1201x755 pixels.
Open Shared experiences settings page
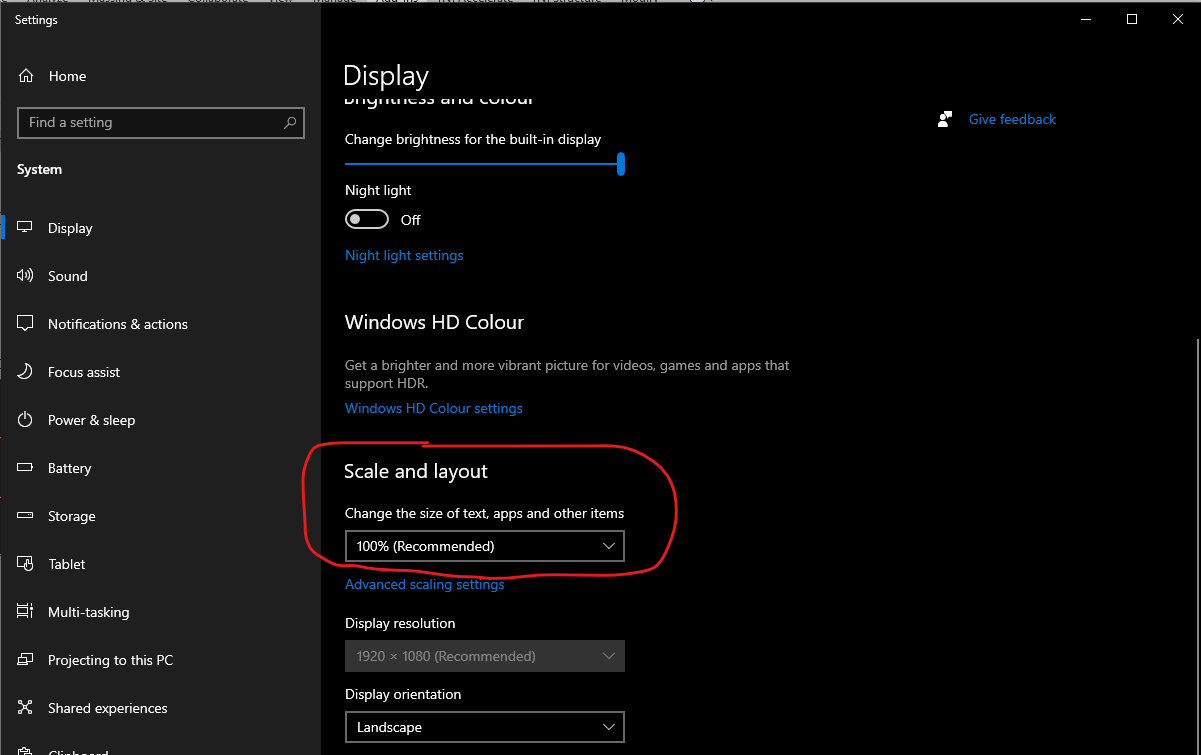coord(107,708)
